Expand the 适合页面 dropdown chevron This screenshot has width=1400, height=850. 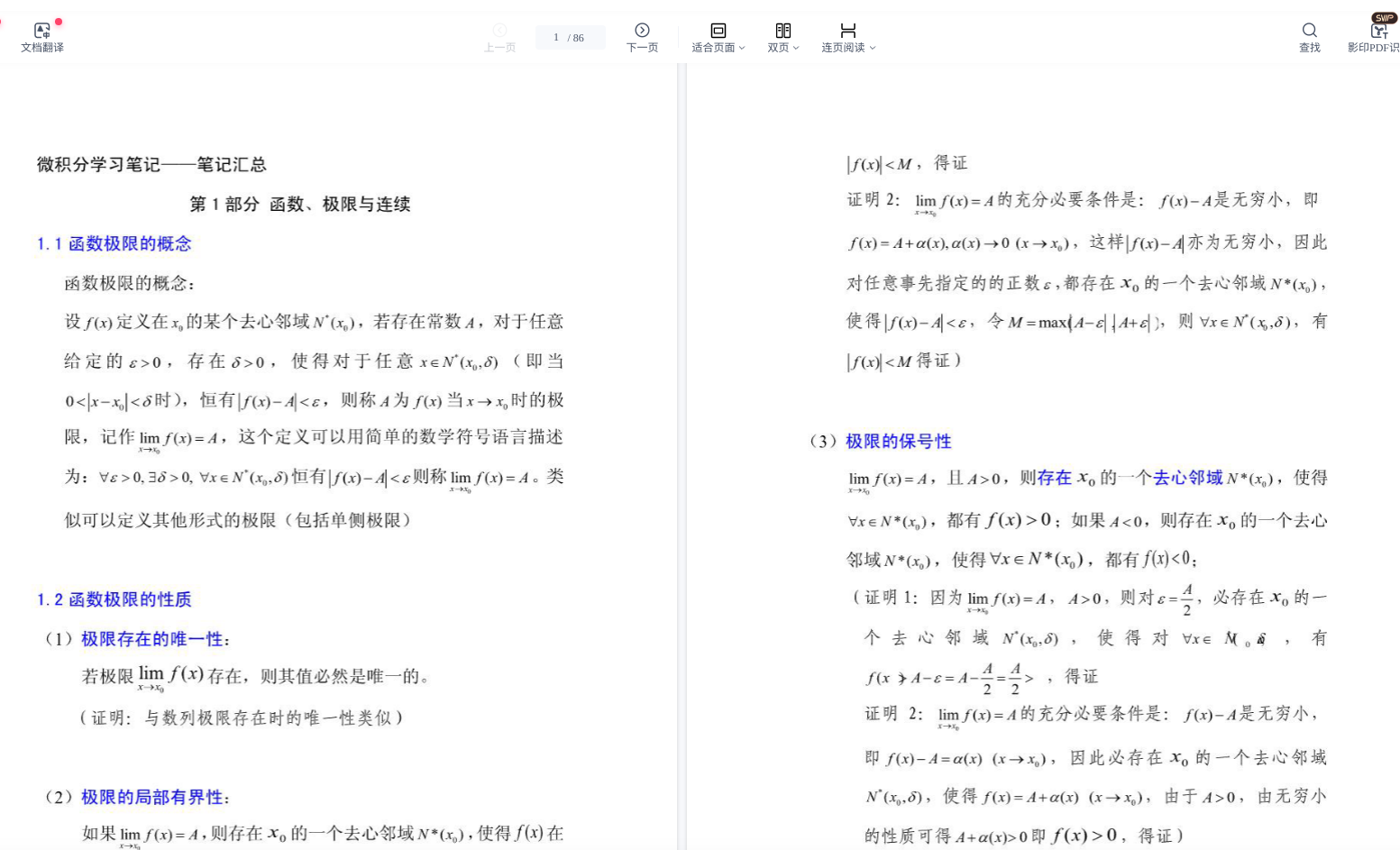click(x=742, y=48)
